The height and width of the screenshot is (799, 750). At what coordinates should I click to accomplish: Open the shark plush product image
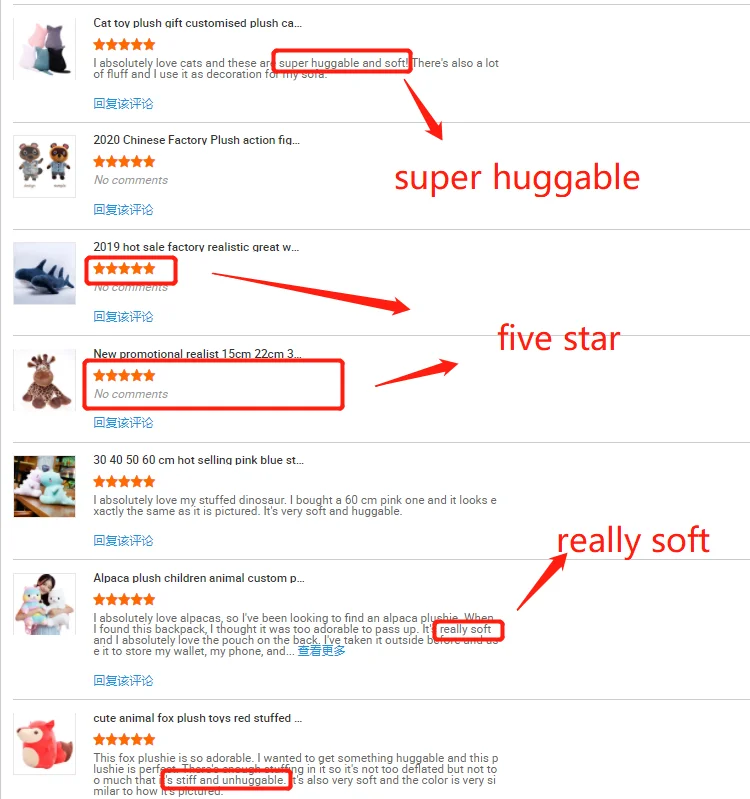pos(44,273)
